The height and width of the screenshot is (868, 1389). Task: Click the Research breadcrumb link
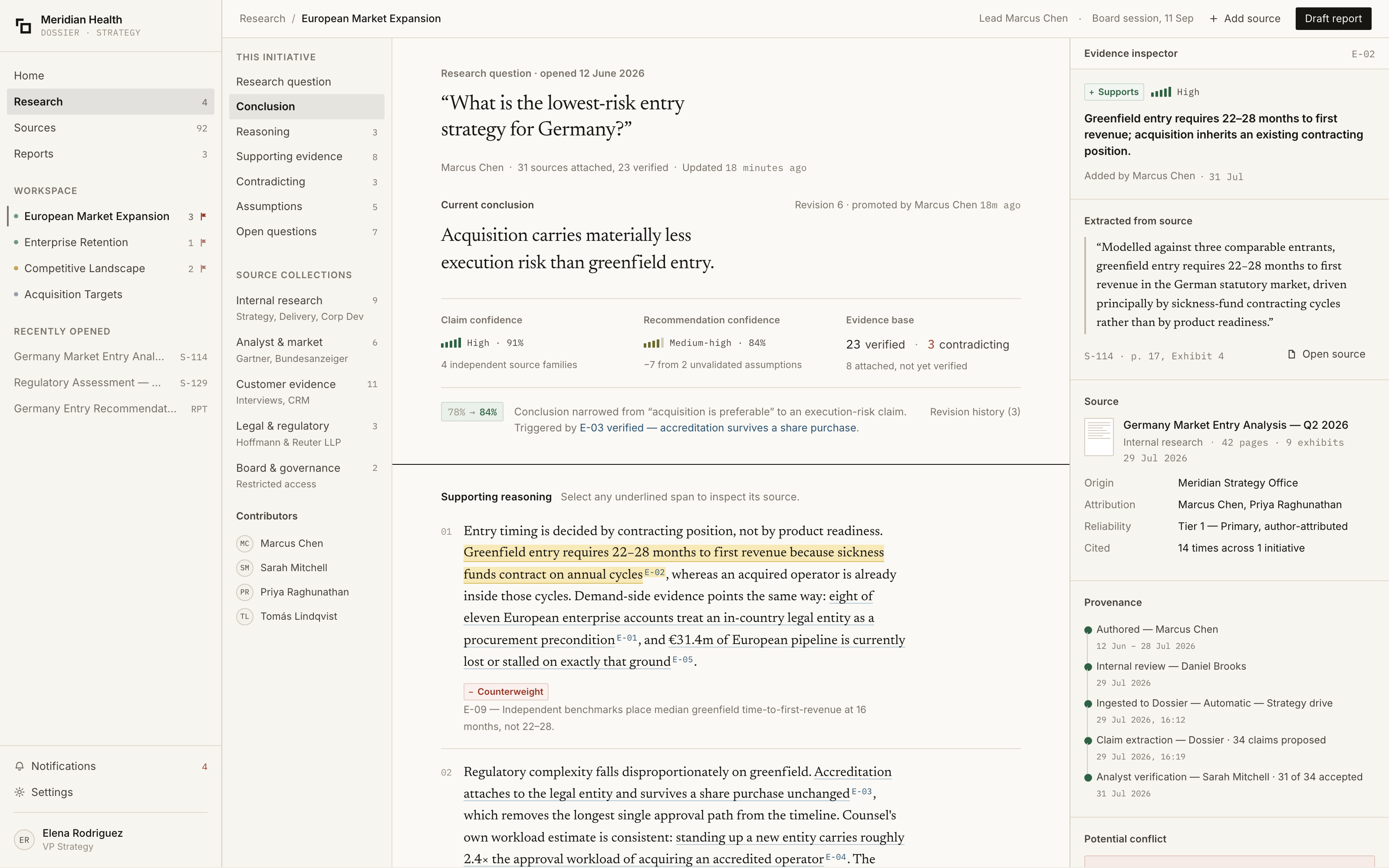click(x=262, y=18)
